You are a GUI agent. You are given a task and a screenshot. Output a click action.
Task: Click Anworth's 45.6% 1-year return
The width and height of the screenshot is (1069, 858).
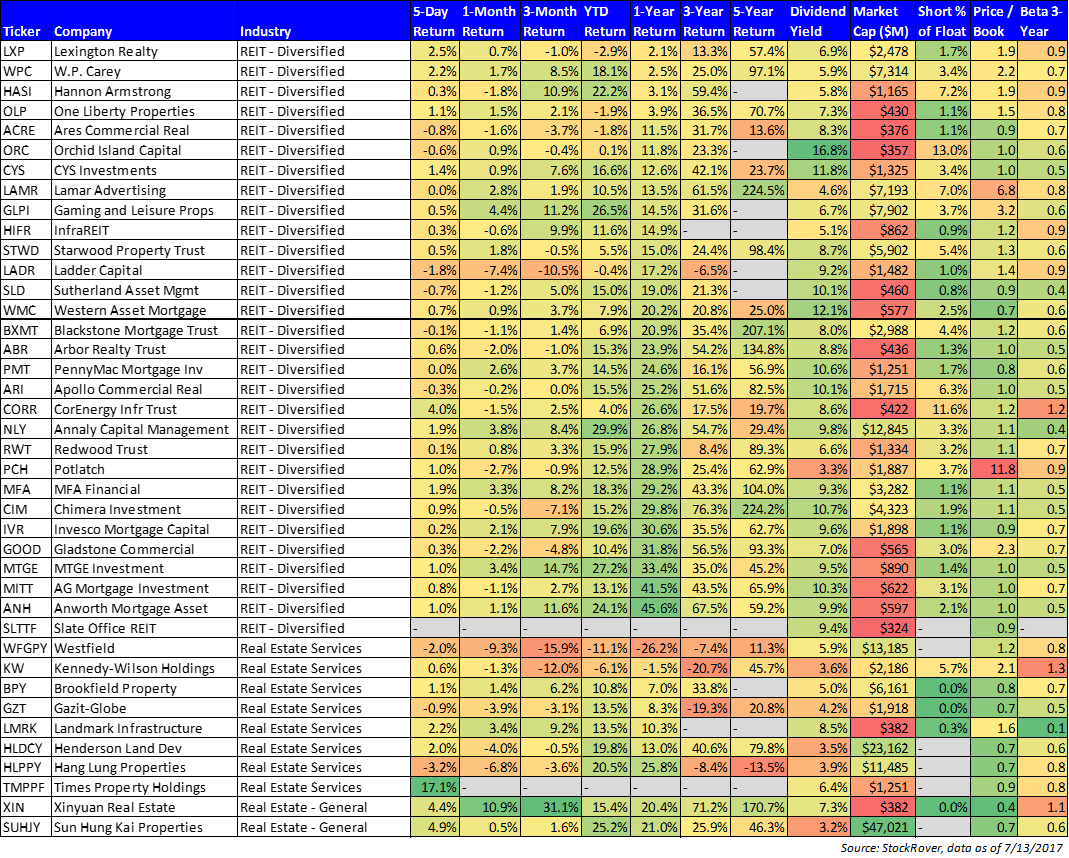(655, 609)
